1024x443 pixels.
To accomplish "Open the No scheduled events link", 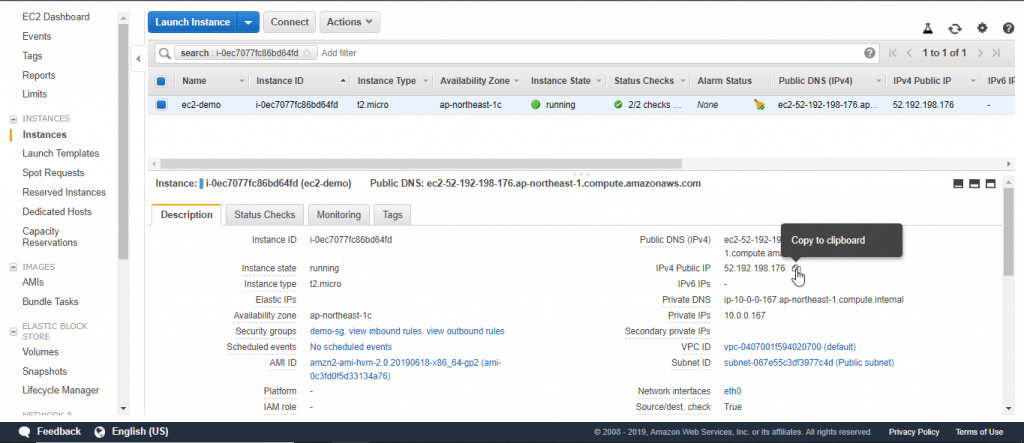I will [x=351, y=347].
